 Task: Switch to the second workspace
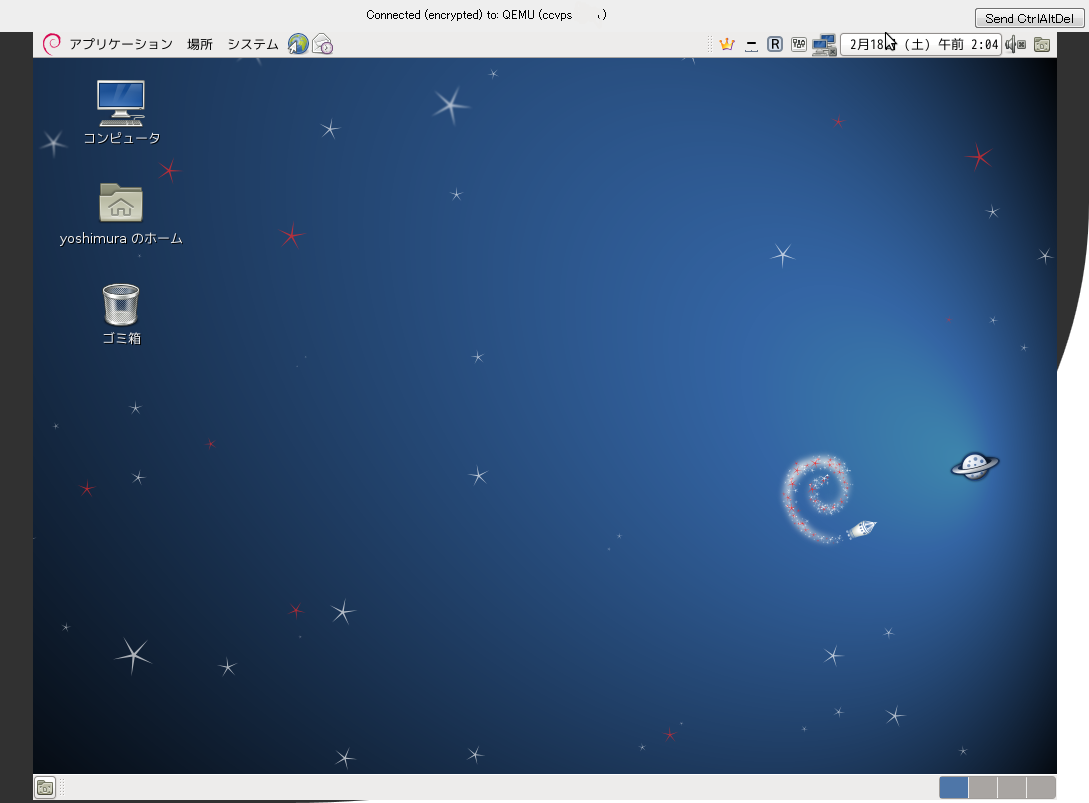[x=983, y=788]
